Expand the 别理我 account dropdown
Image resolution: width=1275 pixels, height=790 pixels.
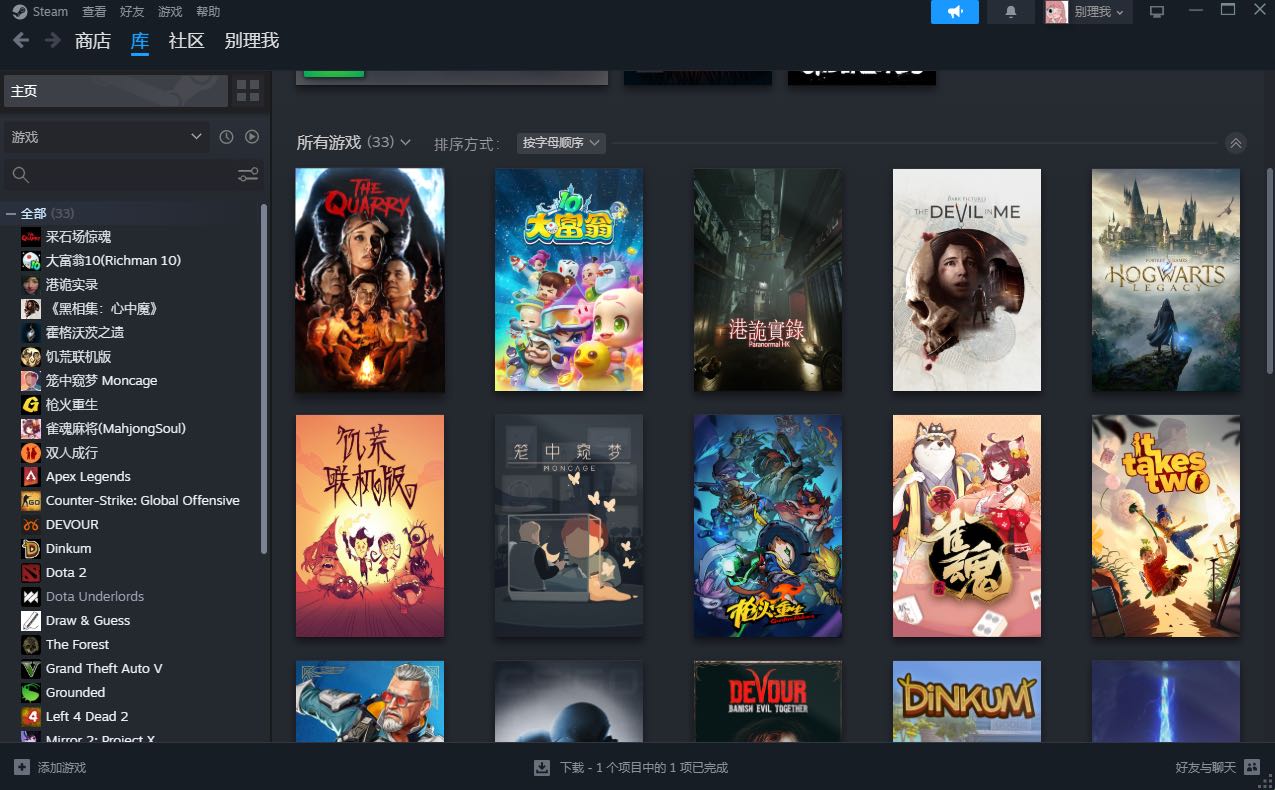click(1088, 12)
